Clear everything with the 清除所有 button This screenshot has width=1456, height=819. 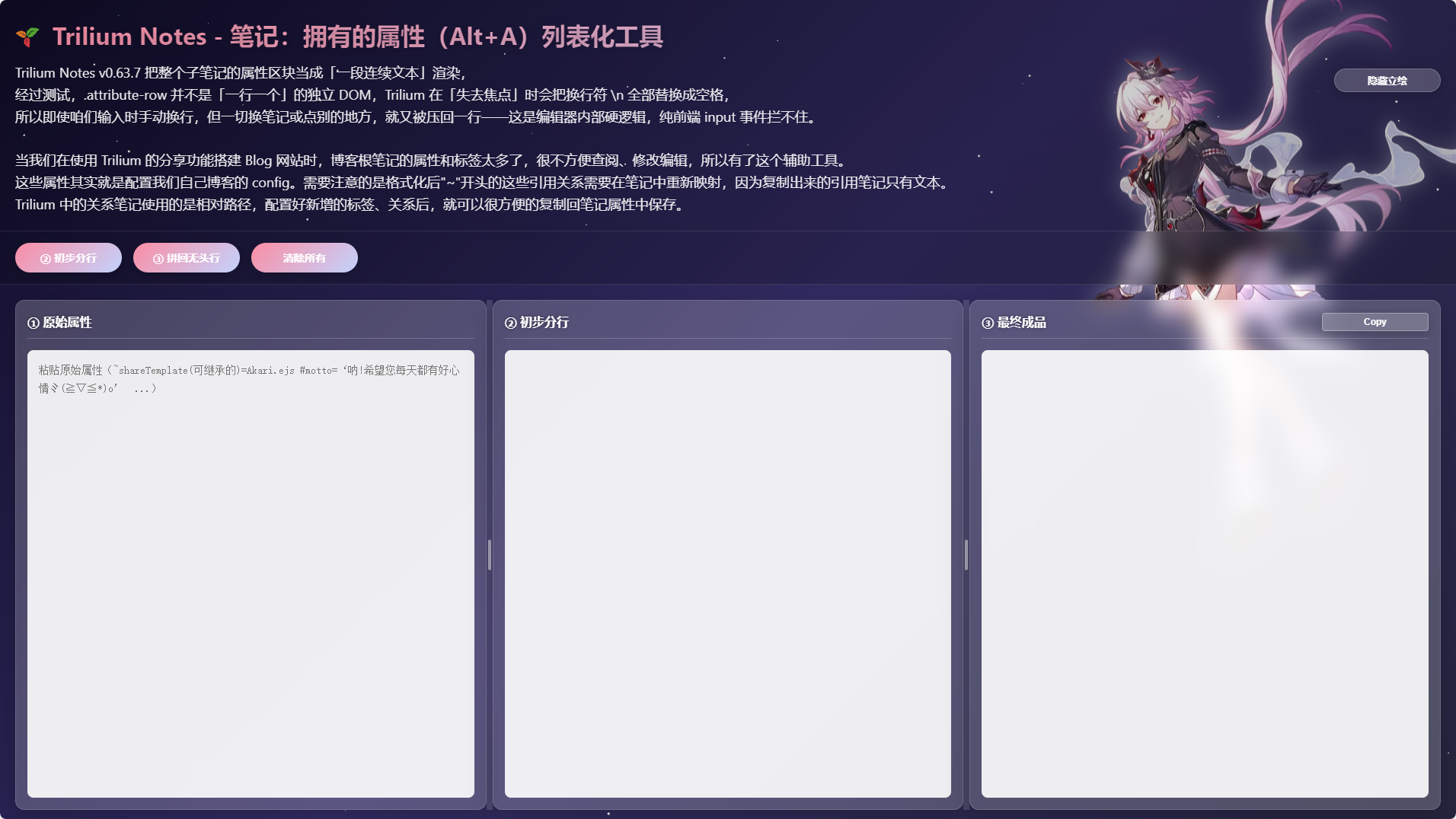(x=304, y=258)
